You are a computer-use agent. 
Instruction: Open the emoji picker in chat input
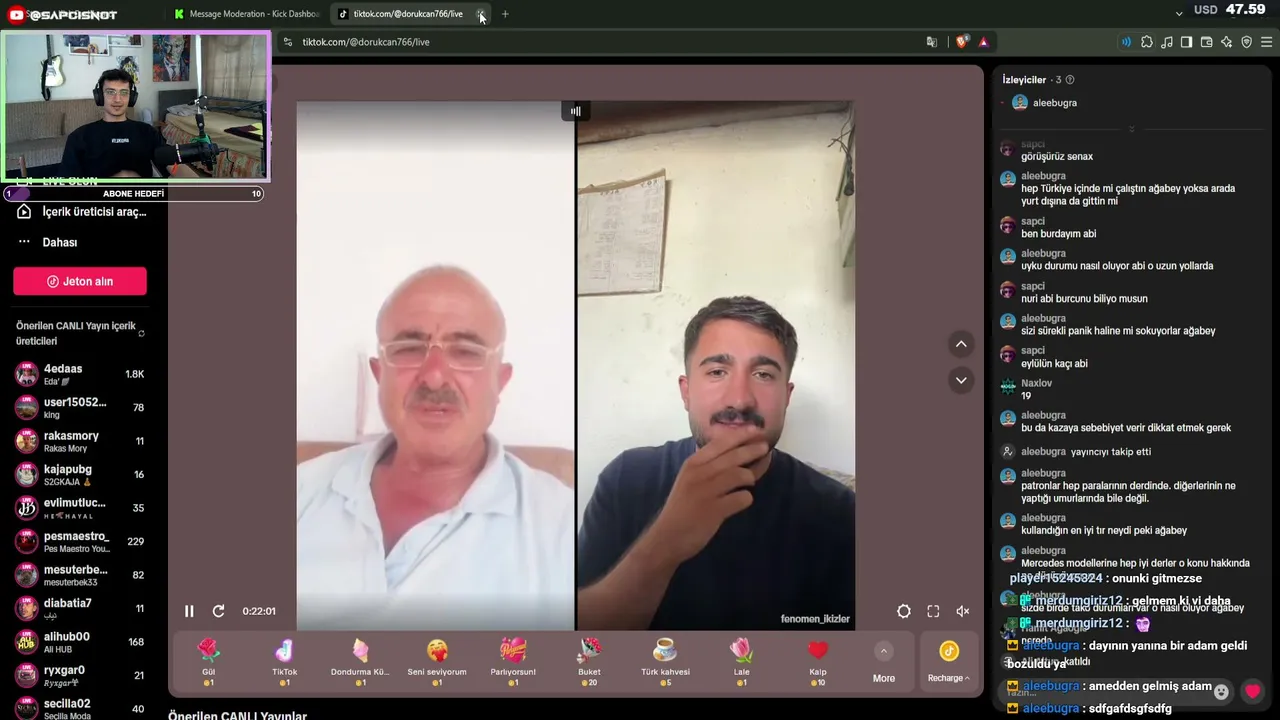[x=1221, y=691]
